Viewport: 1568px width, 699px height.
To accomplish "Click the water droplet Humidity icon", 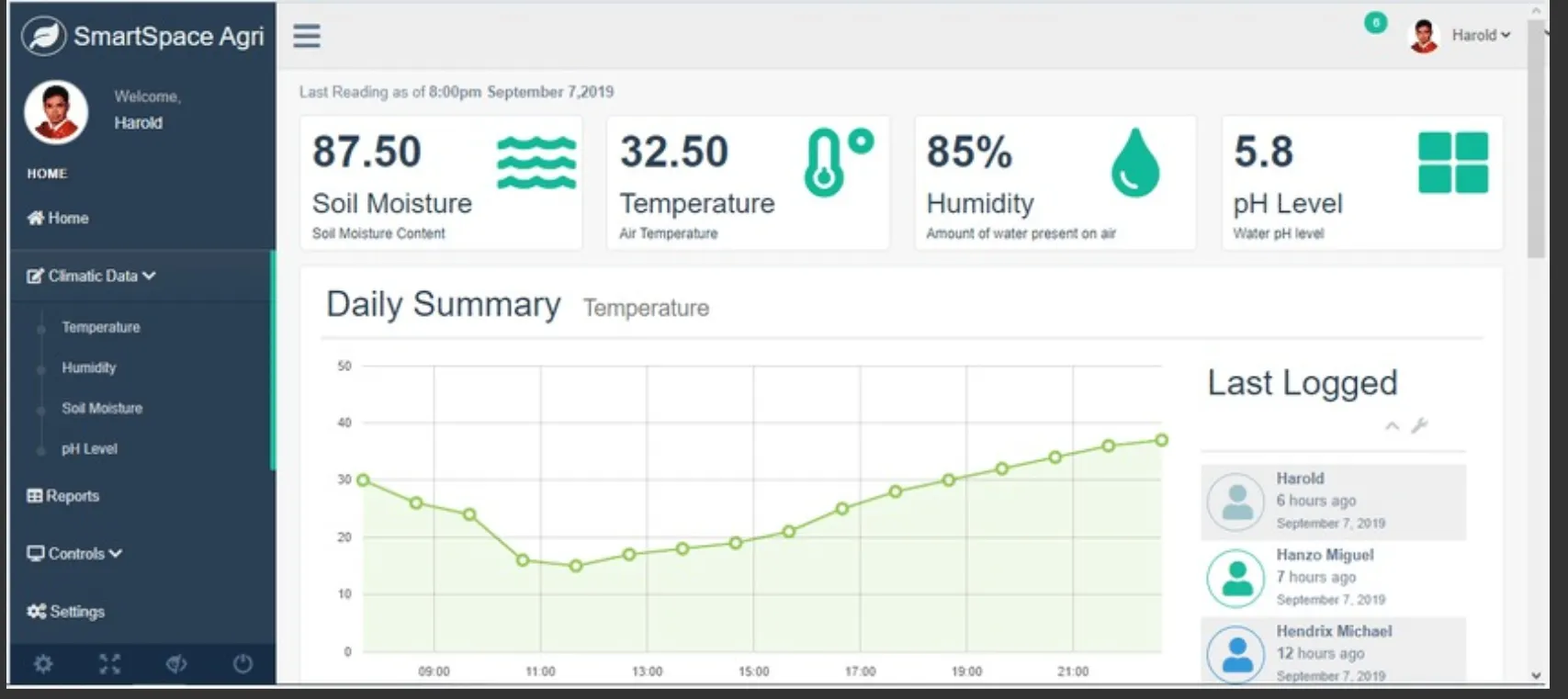I will [1135, 163].
